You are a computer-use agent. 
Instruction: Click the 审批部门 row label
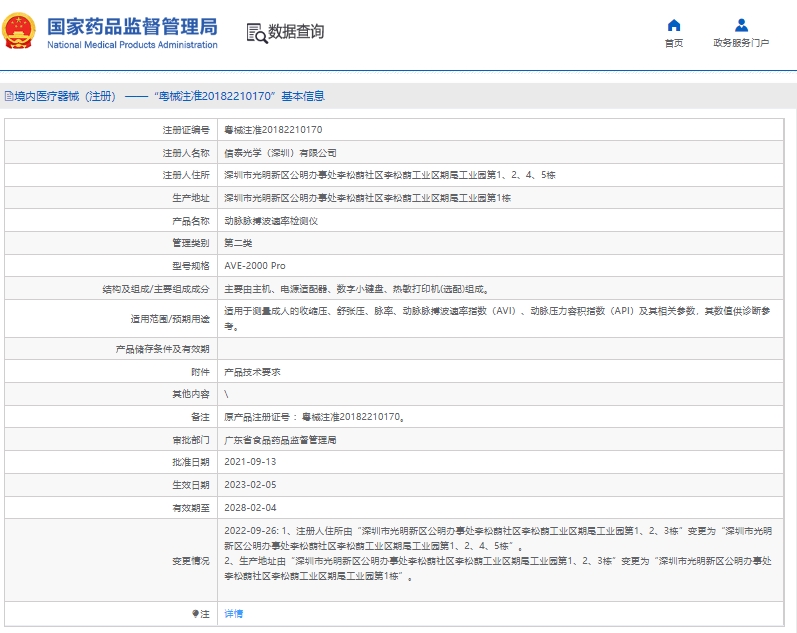click(191, 440)
